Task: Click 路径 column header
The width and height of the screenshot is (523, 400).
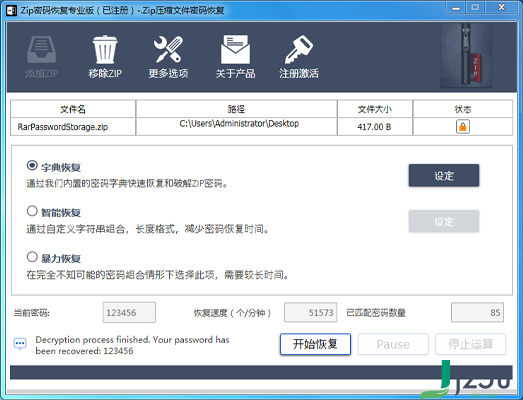Action: [x=236, y=109]
